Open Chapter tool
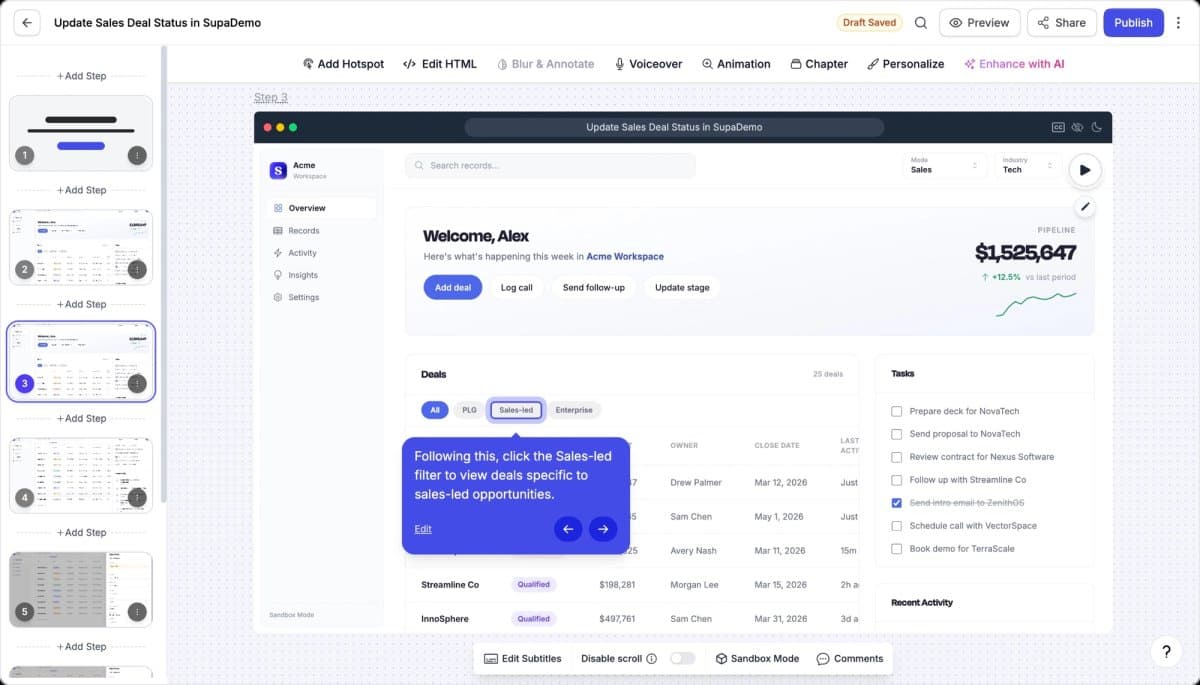The width and height of the screenshot is (1200, 685). (819, 64)
